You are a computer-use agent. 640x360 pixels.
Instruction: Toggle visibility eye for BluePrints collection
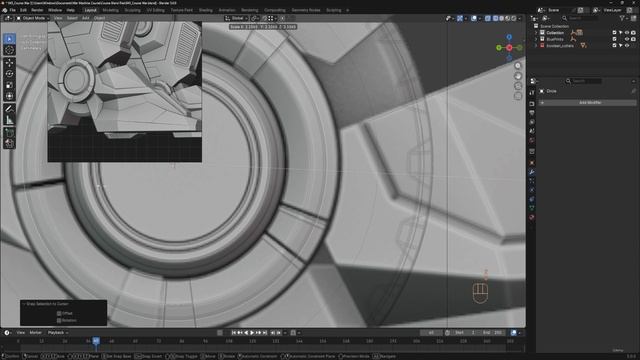pos(627,39)
